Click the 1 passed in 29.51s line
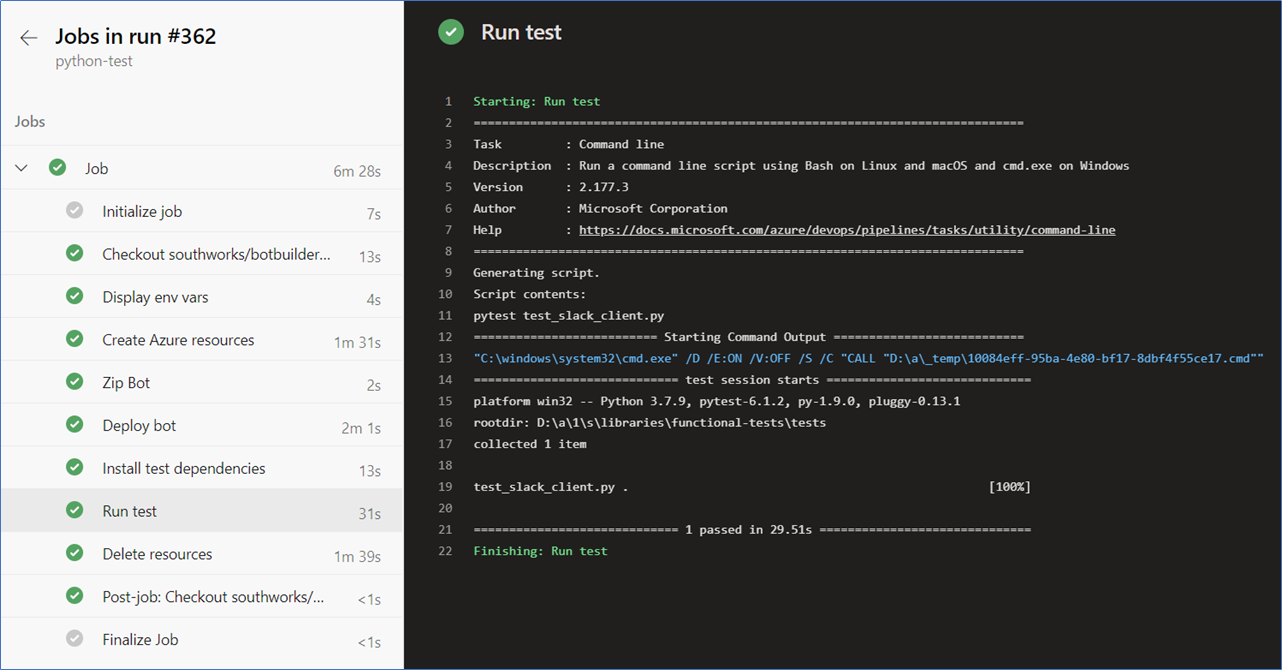Screen dimensions: 1282x670 (x=751, y=529)
